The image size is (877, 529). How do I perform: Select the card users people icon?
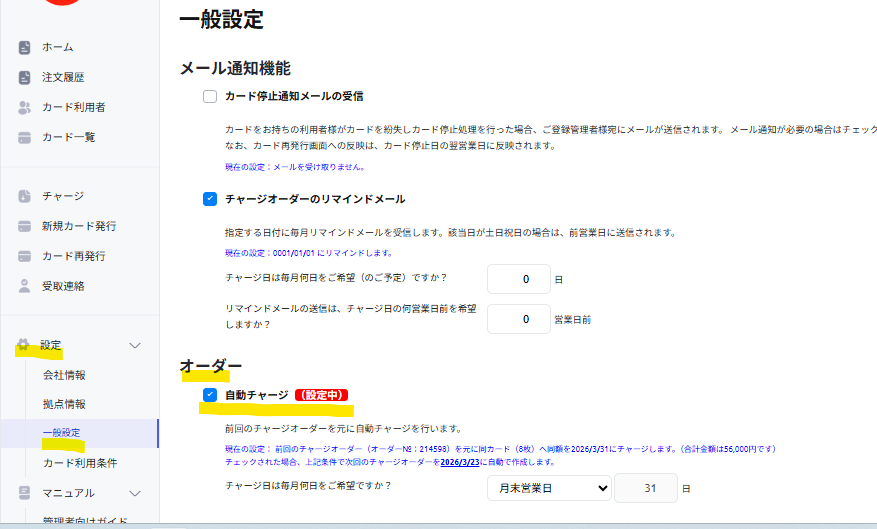tap(25, 107)
